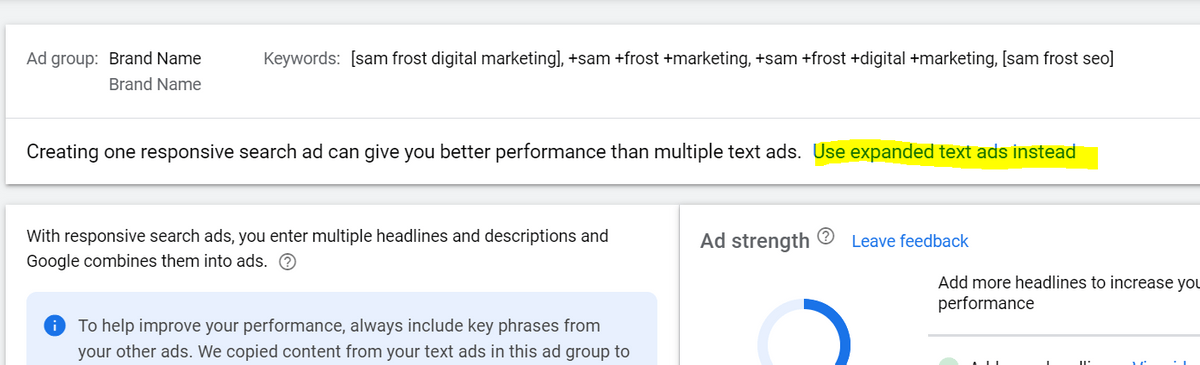Click the lower gray 'Brand Name' label

pos(155,84)
